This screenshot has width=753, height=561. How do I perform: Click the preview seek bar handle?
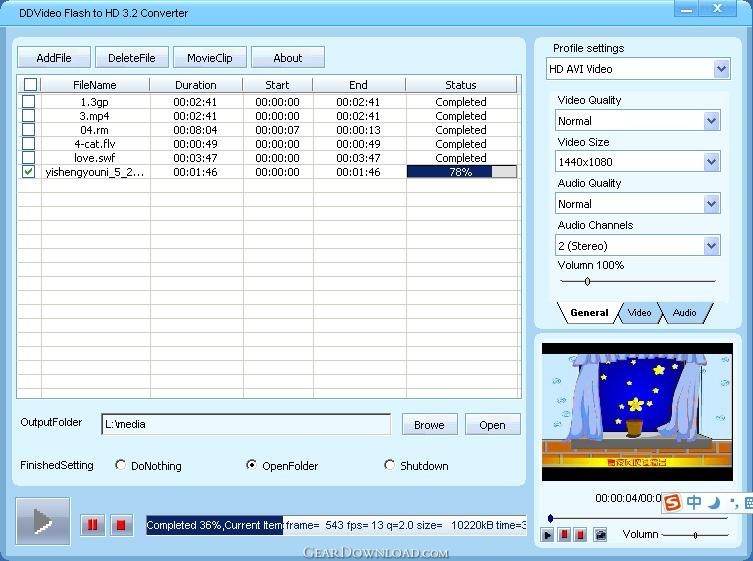(x=550, y=518)
